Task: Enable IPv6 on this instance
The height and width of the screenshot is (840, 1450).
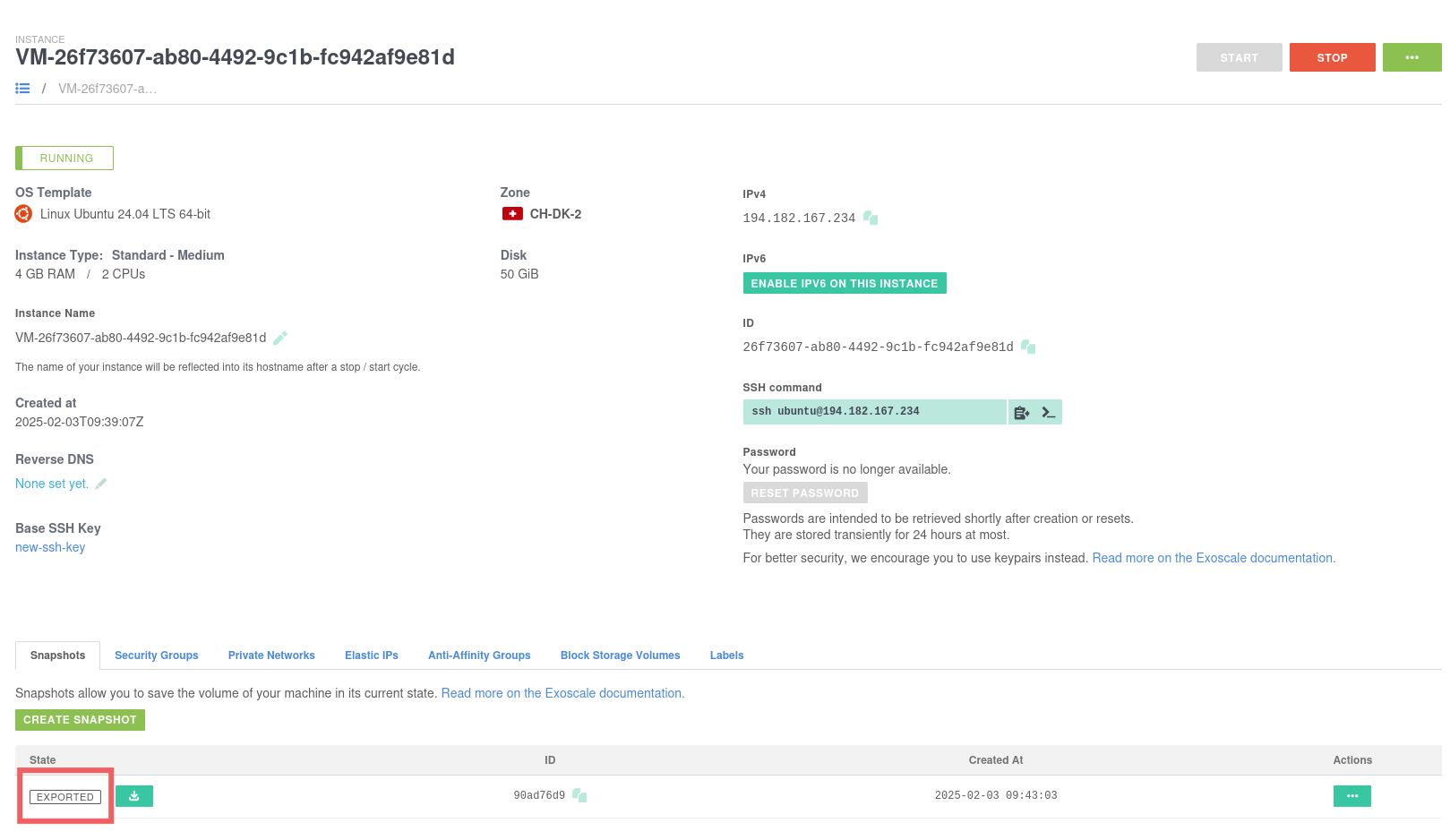Action: (x=845, y=283)
